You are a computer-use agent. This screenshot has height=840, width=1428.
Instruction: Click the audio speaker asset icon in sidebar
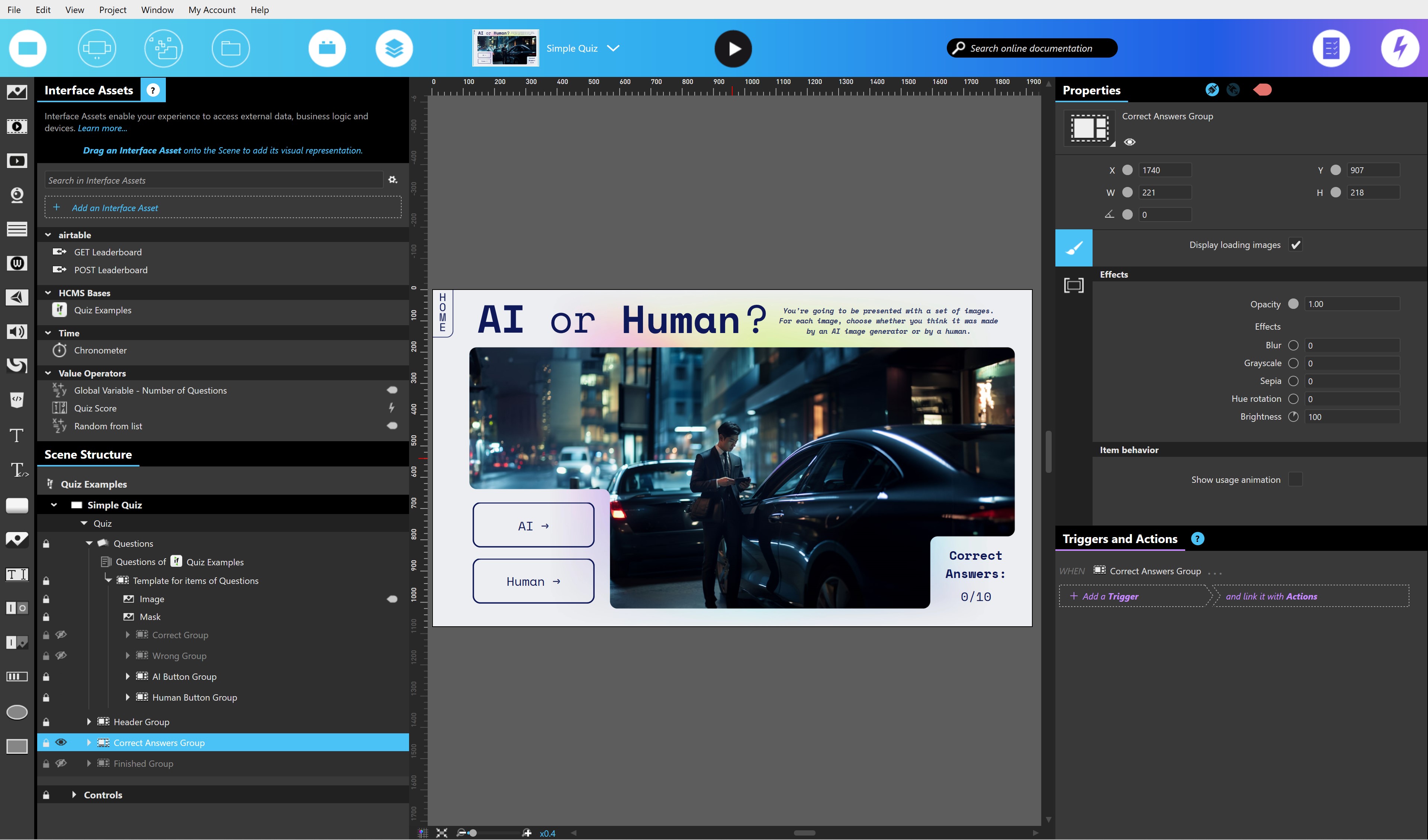17,332
